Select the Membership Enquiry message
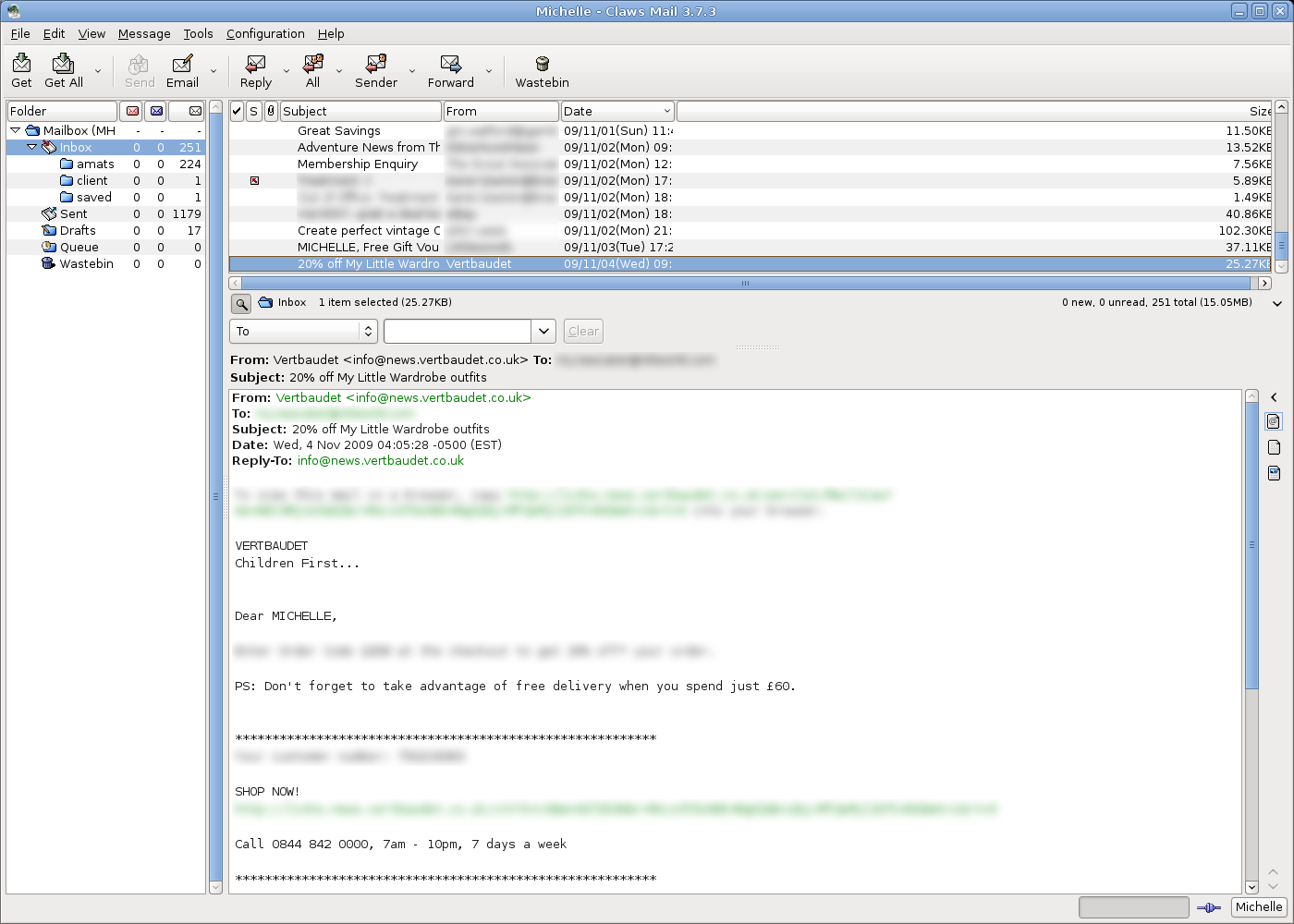1294x924 pixels. [x=751, y=164]
